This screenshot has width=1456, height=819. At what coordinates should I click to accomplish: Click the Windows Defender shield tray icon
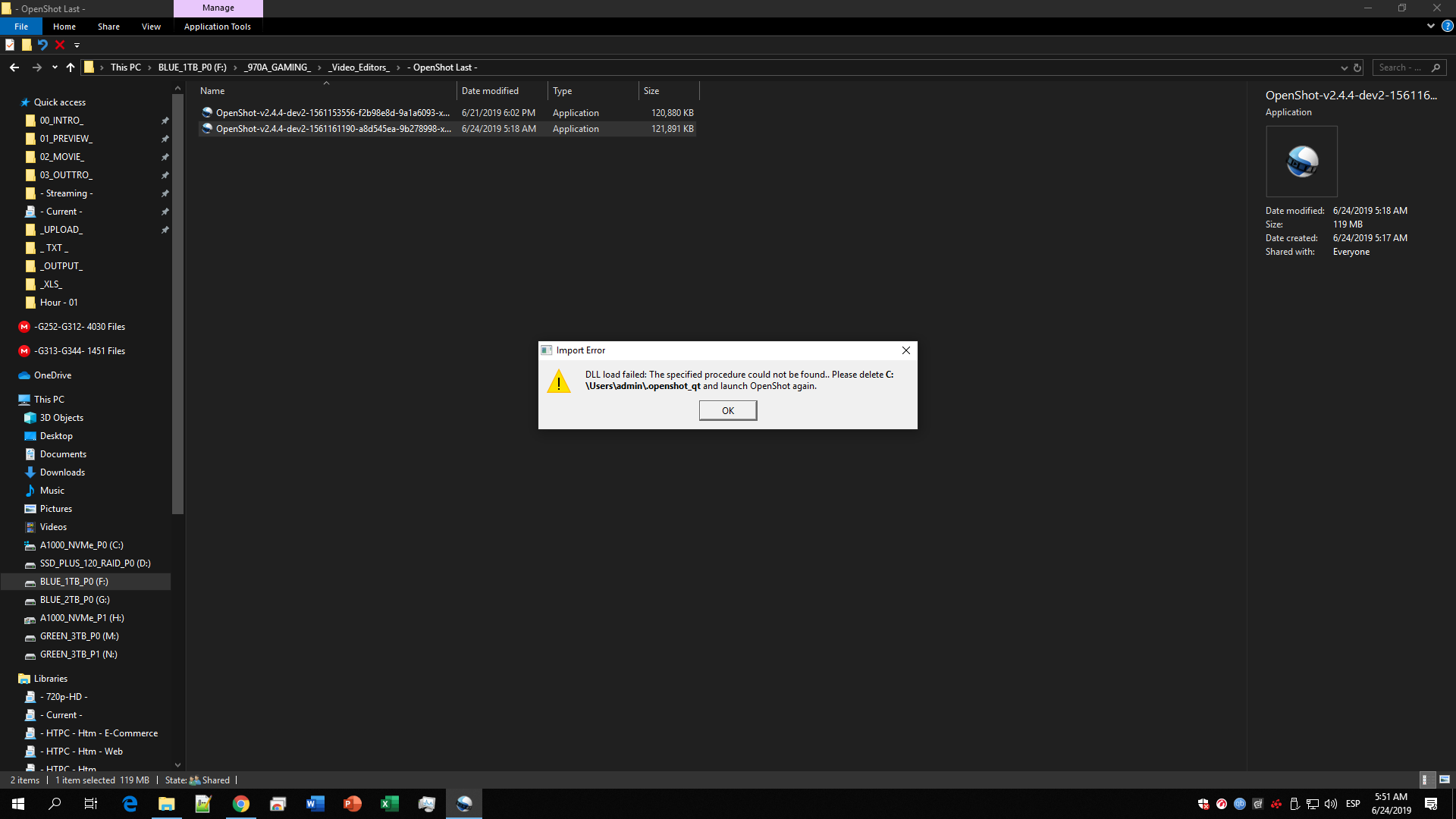click(x=1203, y=804)
